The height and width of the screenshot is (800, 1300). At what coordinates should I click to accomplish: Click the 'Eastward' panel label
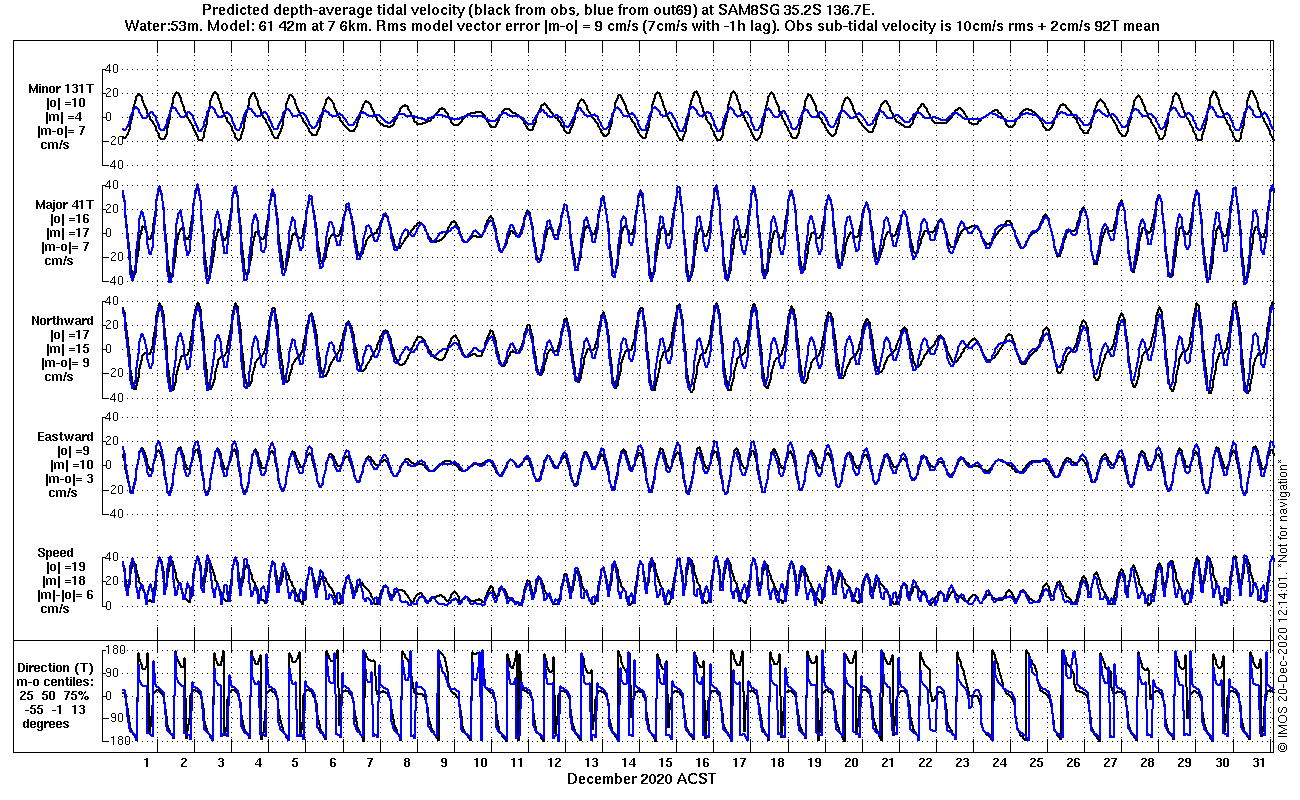[65, 437]
